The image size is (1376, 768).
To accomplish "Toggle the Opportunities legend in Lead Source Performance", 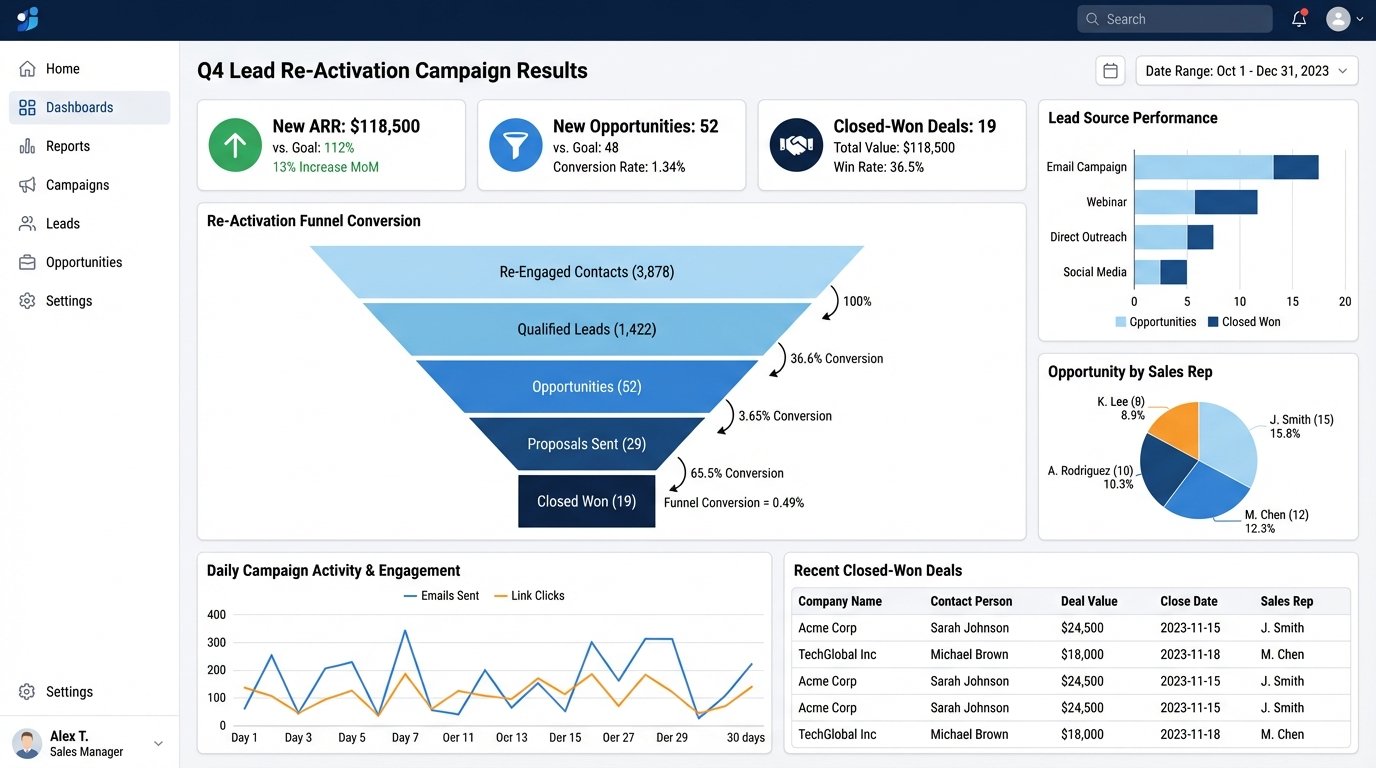I will click(1155, 321).
